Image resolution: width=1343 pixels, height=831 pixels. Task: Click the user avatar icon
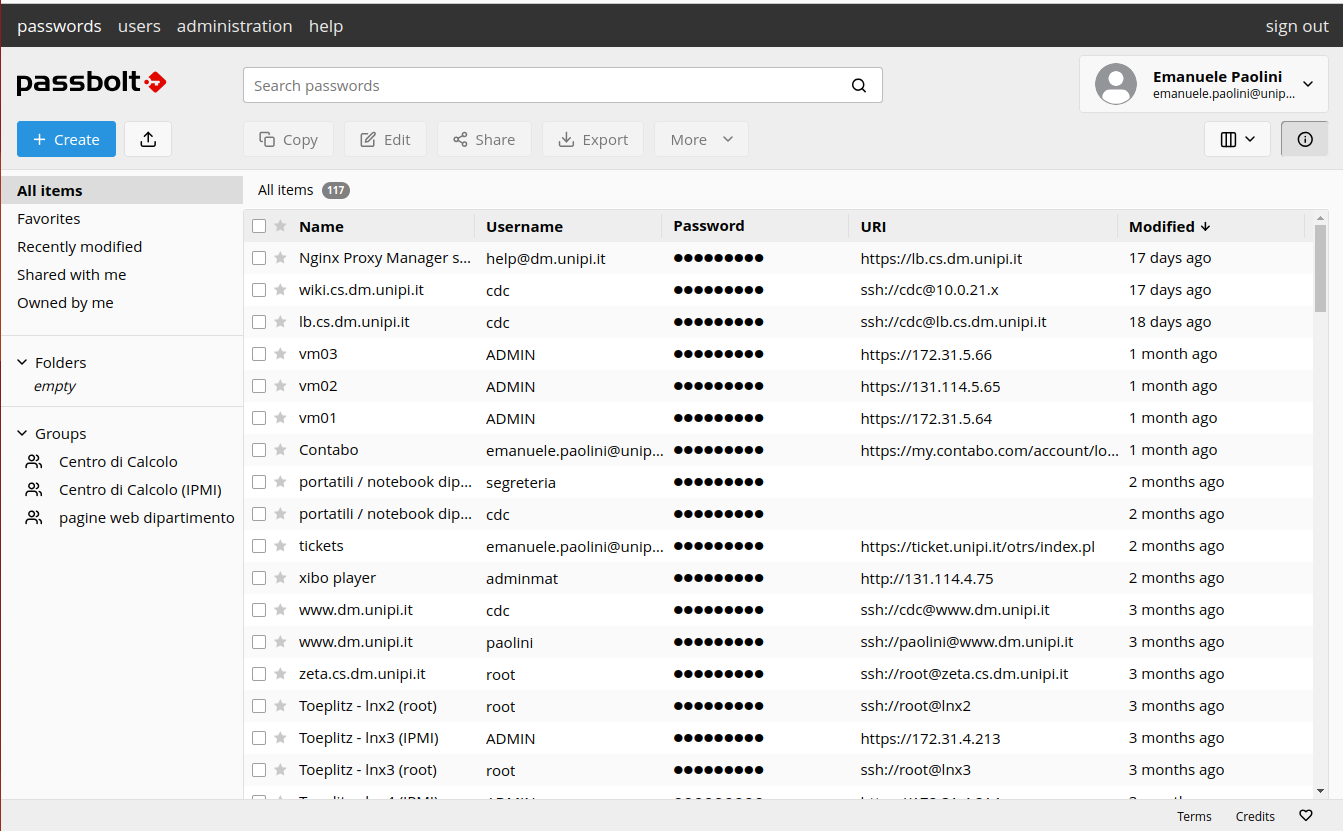(1116, 84)
